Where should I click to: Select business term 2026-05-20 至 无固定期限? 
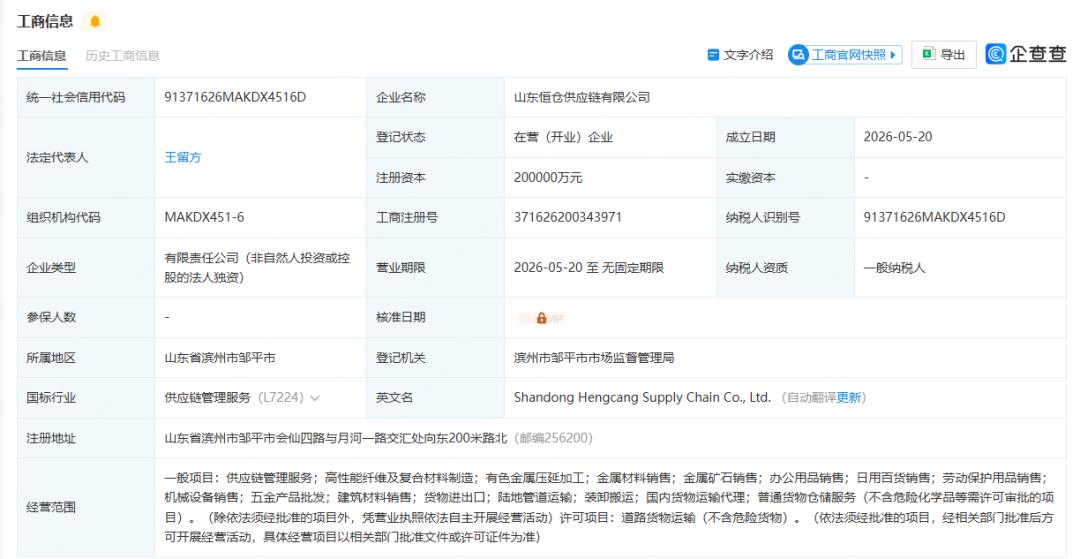click(589, 268)
